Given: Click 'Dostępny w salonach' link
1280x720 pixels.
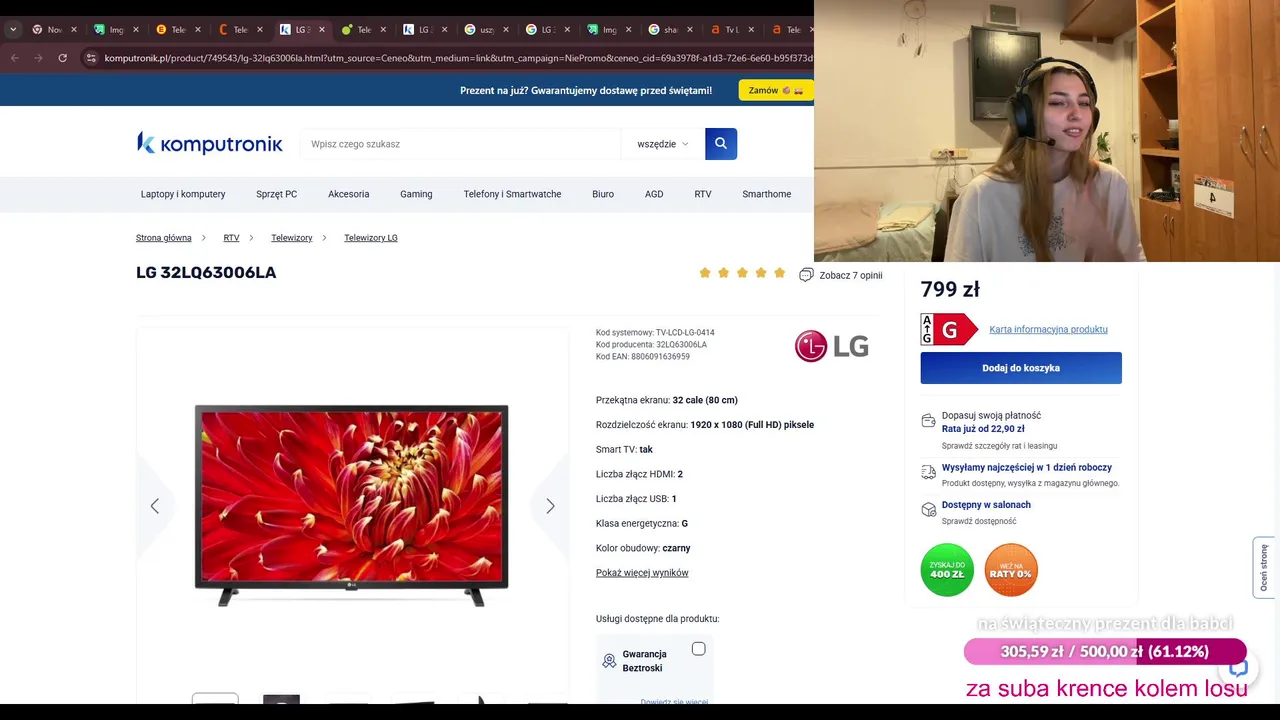Looking at the screenshot, I should [986, 505].
